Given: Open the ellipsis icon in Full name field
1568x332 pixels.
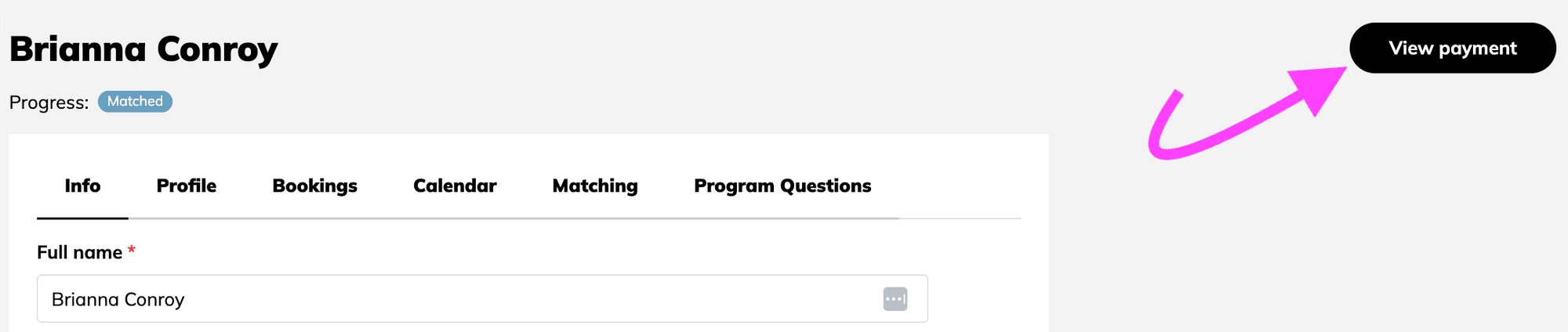Looking at the screenshot, I should (x=895, y=299).
